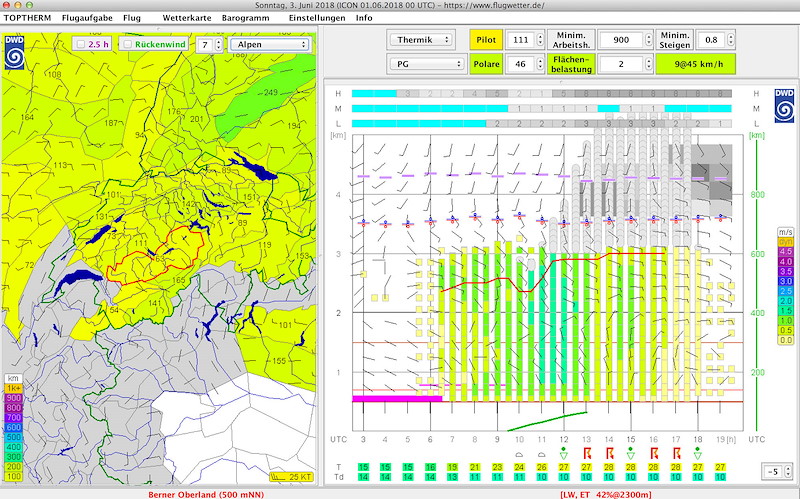Click the map distance value 164
The image size is (800, 499).
click(27, 117)
